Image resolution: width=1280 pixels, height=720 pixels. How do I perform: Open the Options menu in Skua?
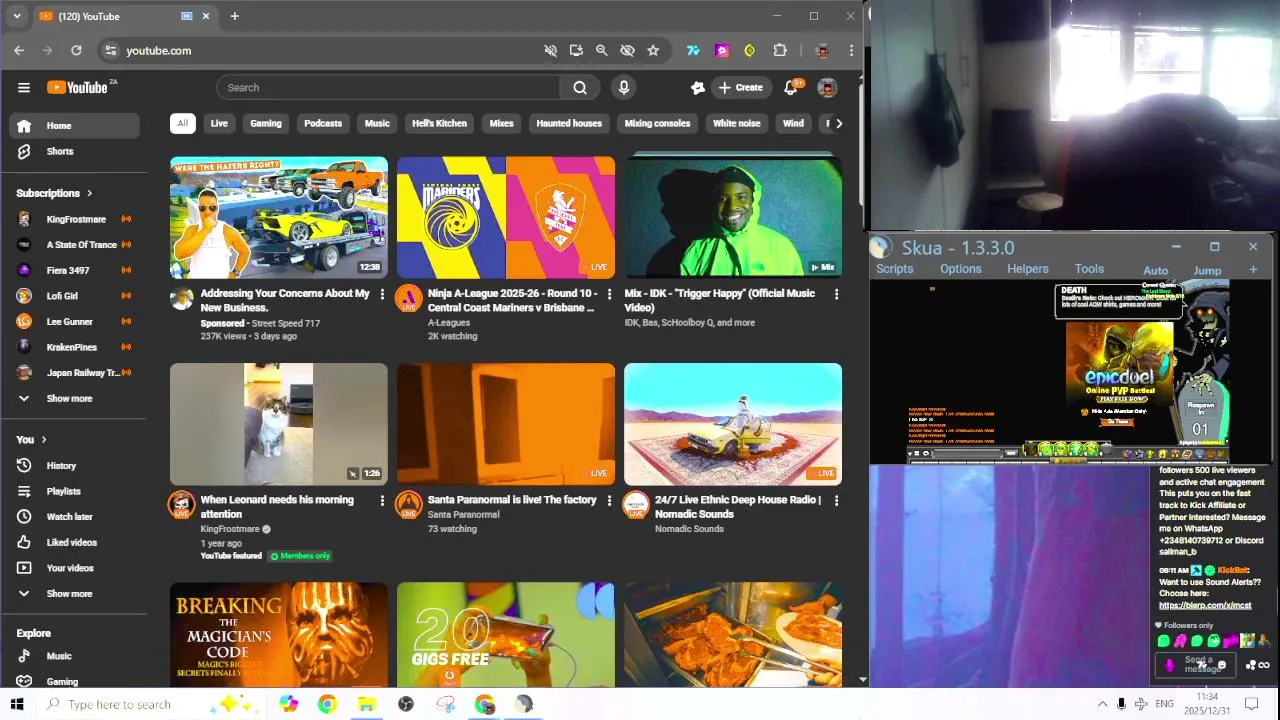click(x=961, y=269)
